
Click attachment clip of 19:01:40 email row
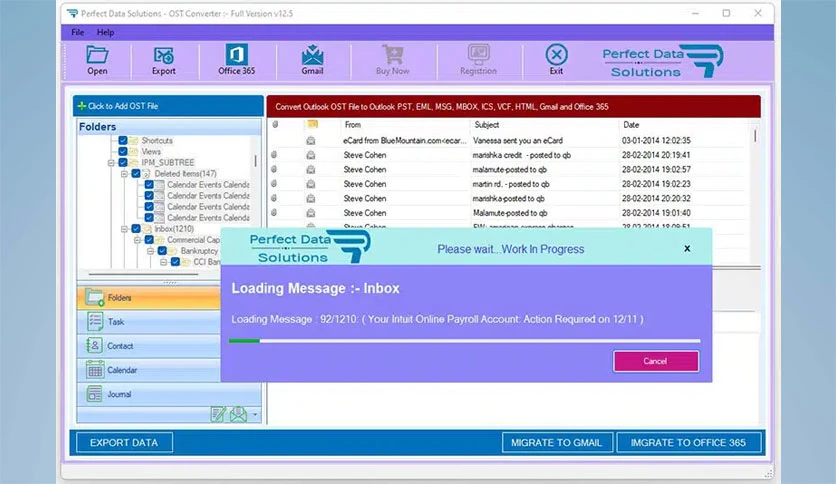tap(274, 212)
